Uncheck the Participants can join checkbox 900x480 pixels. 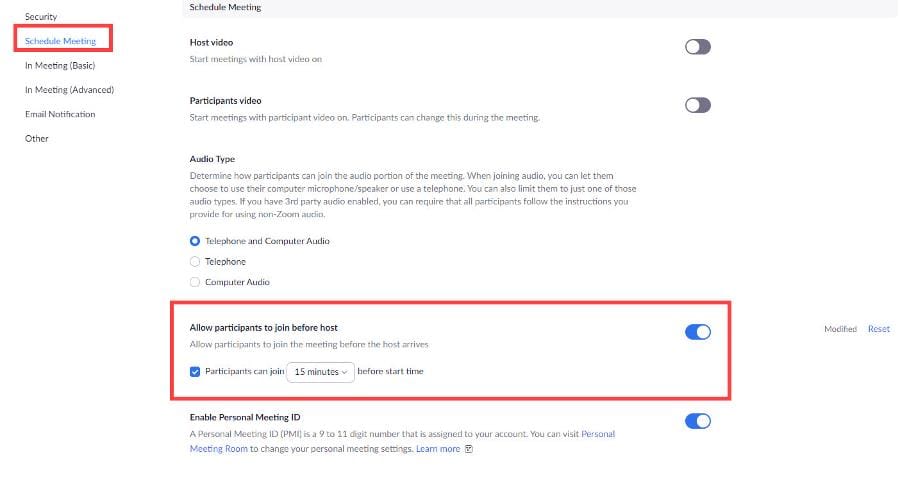pyautogui.click(x=195, y=372)
